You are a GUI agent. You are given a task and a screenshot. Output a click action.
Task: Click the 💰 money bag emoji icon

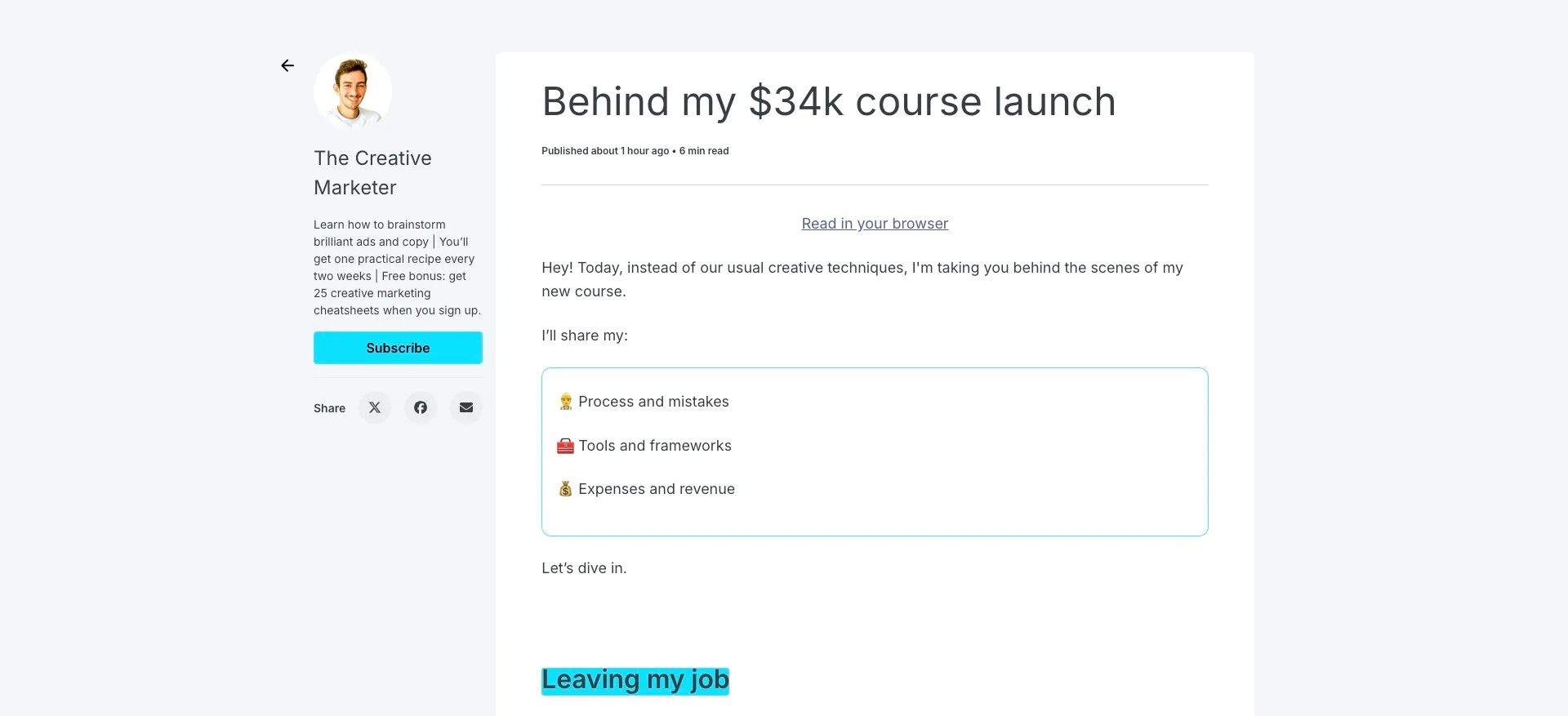(564, 488)
